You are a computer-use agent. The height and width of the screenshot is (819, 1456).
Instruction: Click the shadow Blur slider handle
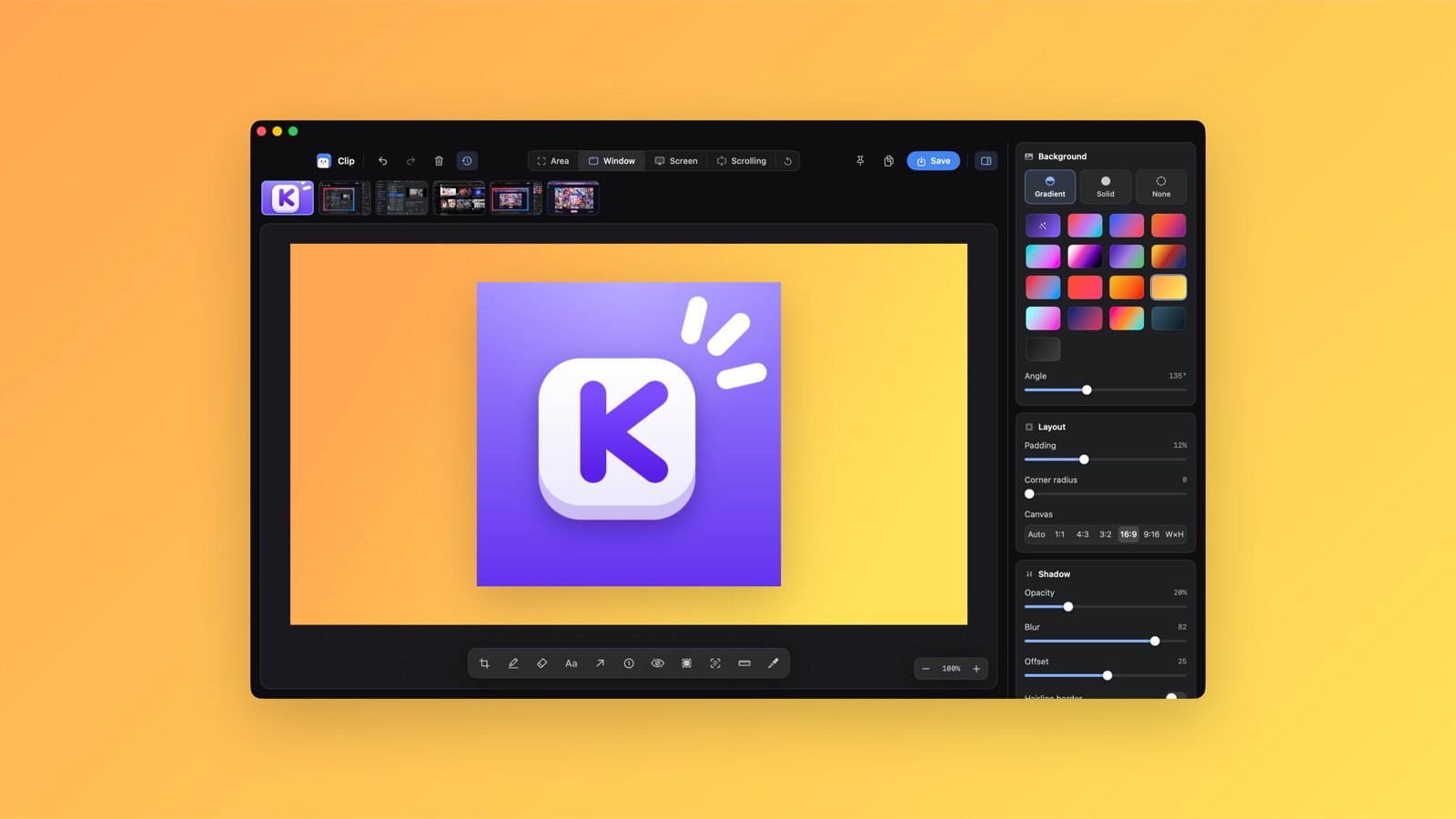[1155, 642]
